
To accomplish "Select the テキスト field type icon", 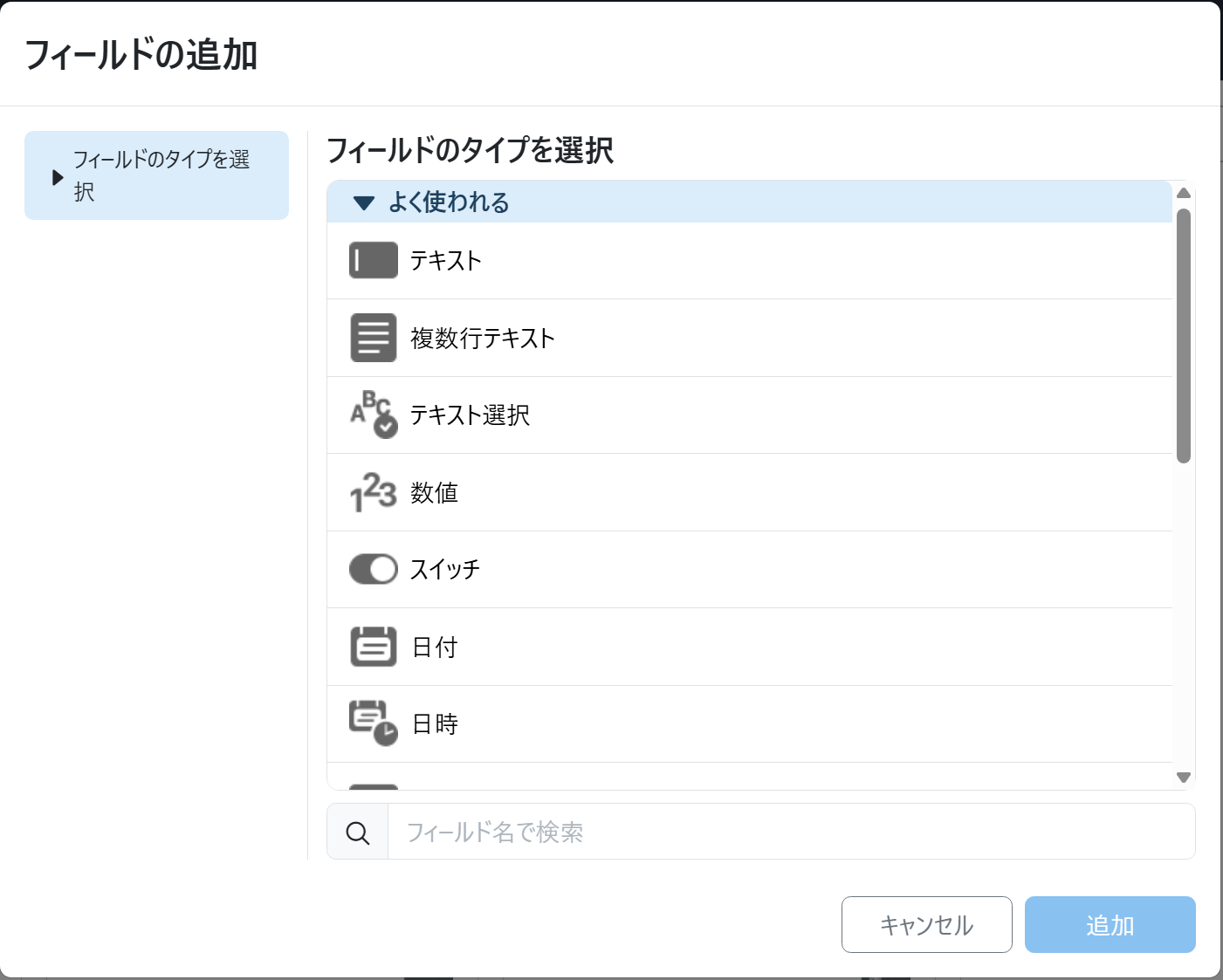I will point(373,261).
